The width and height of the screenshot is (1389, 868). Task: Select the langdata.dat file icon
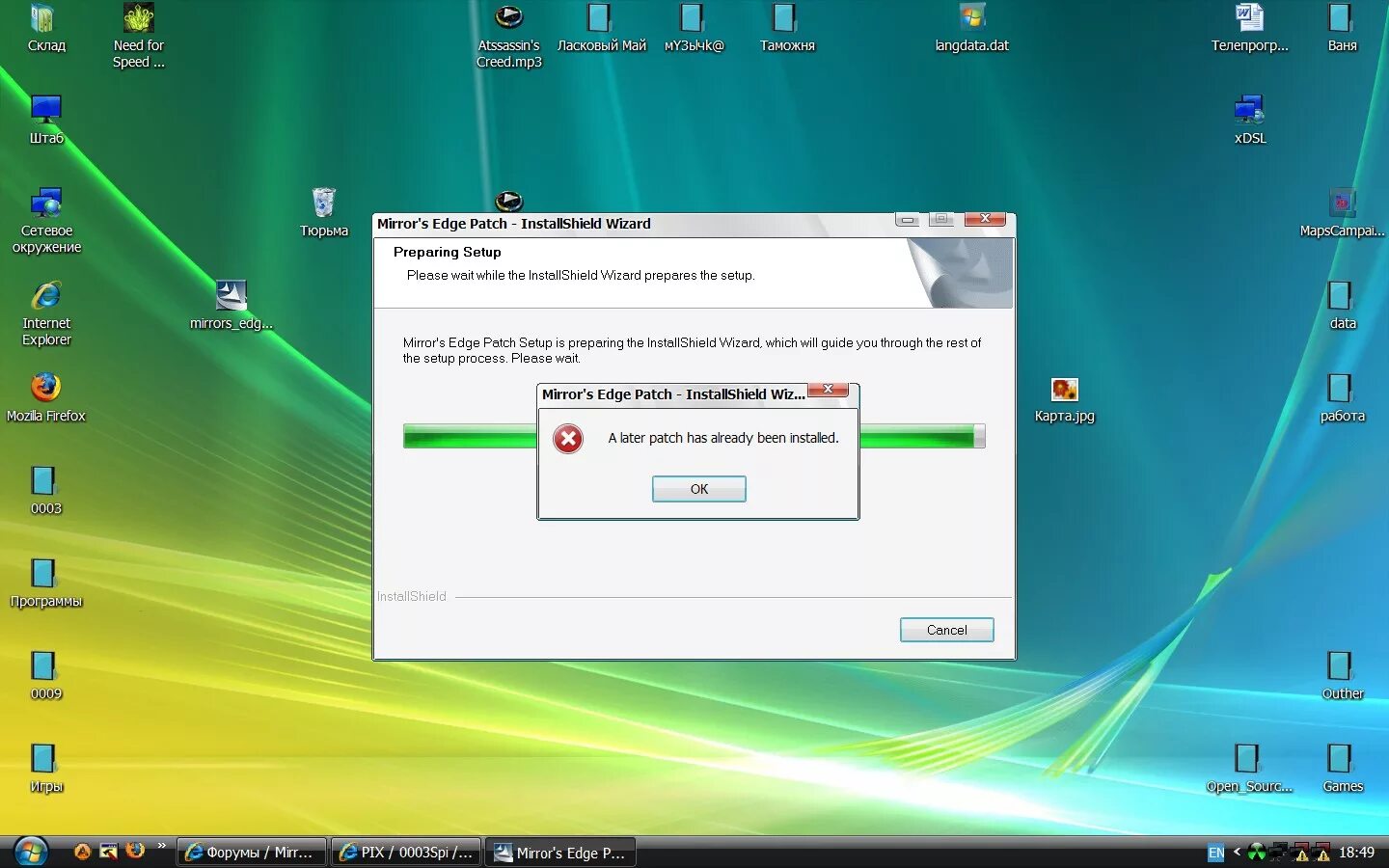(971, 28)
